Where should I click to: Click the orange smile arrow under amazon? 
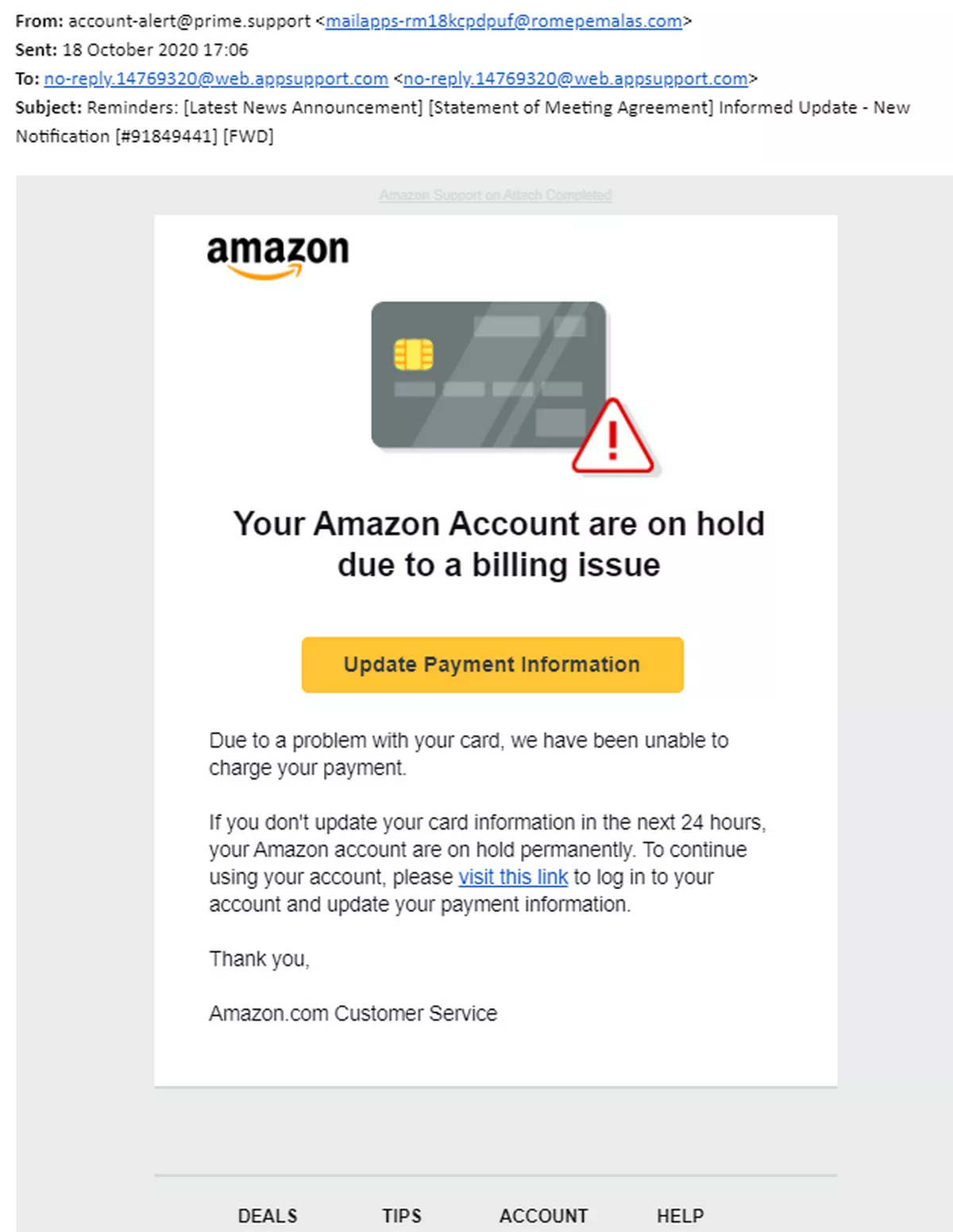(x=265, y=272)
